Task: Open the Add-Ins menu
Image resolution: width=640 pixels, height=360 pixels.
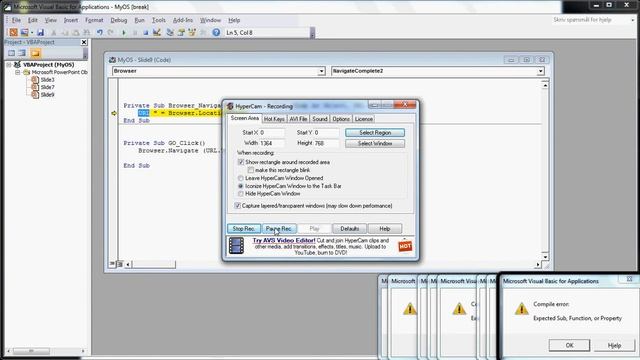Action: click(182, 20)
